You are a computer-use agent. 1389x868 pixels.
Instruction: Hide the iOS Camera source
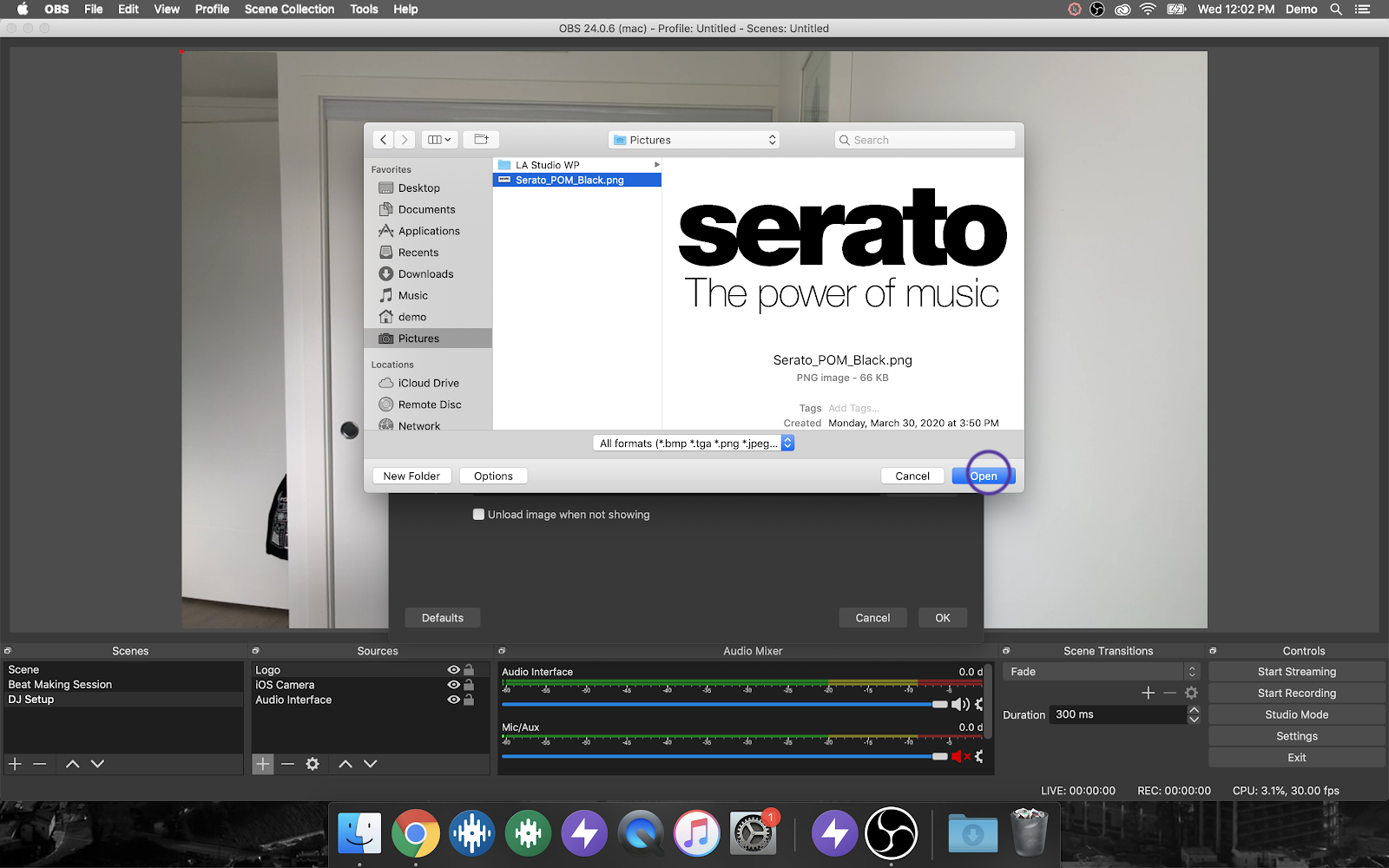(453, 685)
